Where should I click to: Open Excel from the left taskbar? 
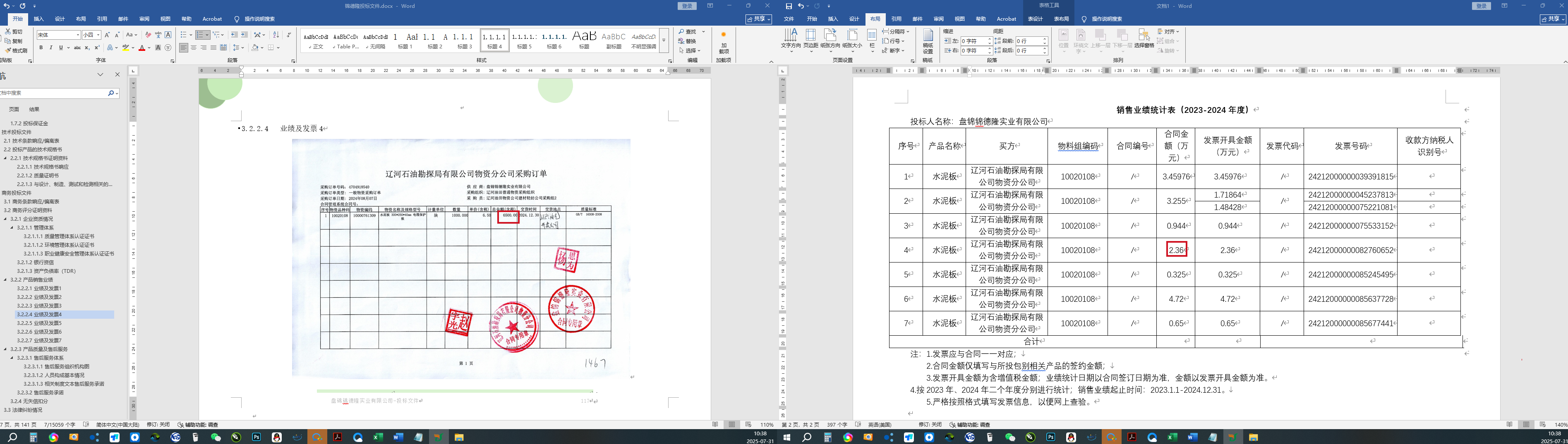click(378, 437)
